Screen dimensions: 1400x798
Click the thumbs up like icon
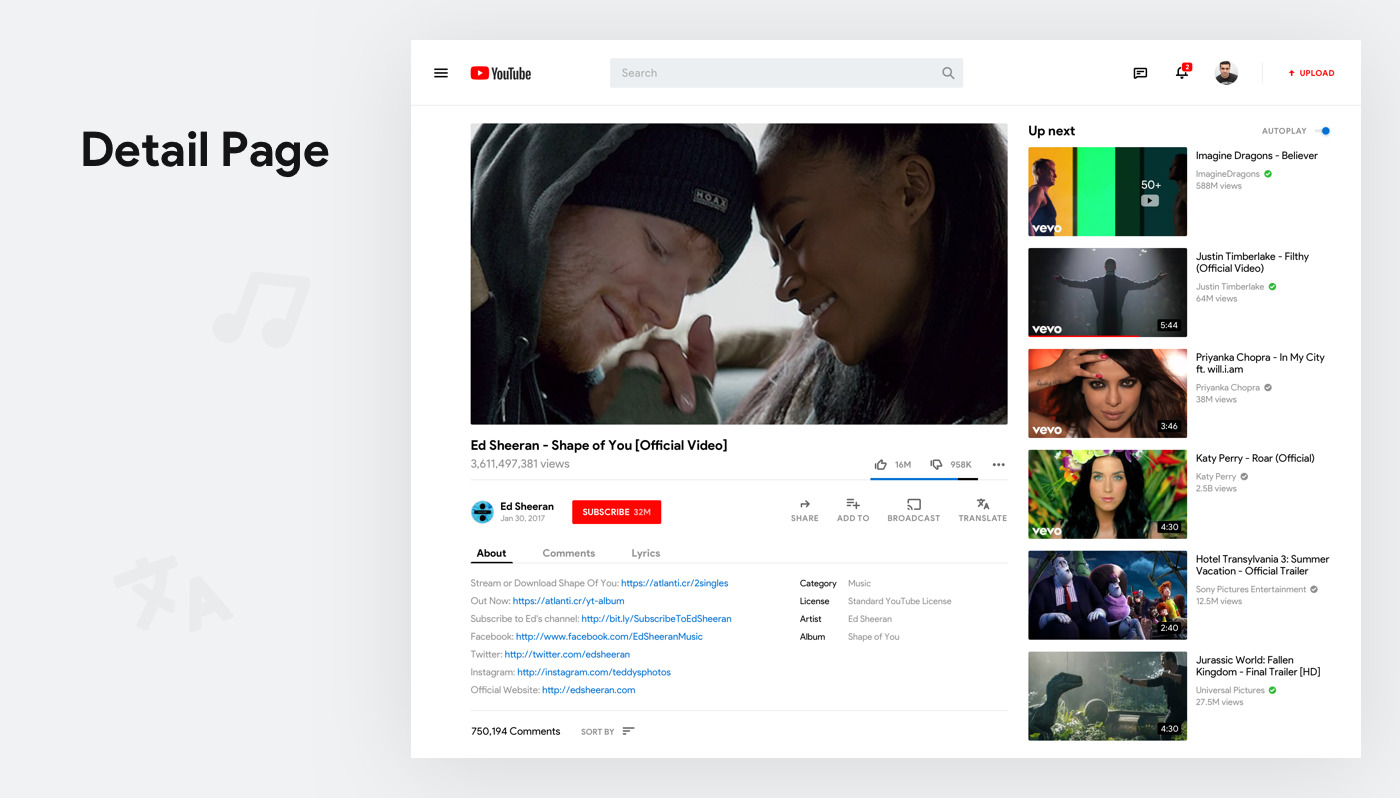click(881, 464)
